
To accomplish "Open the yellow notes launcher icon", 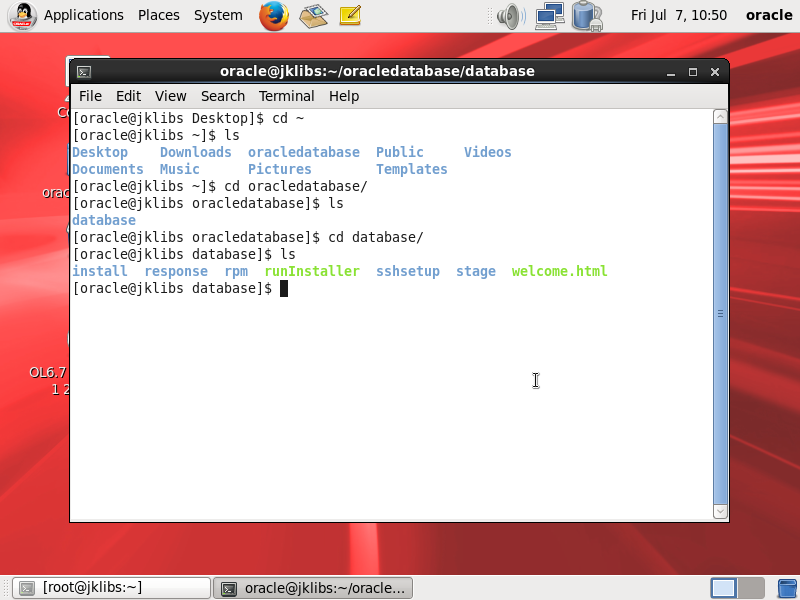I will pos(351,15).
